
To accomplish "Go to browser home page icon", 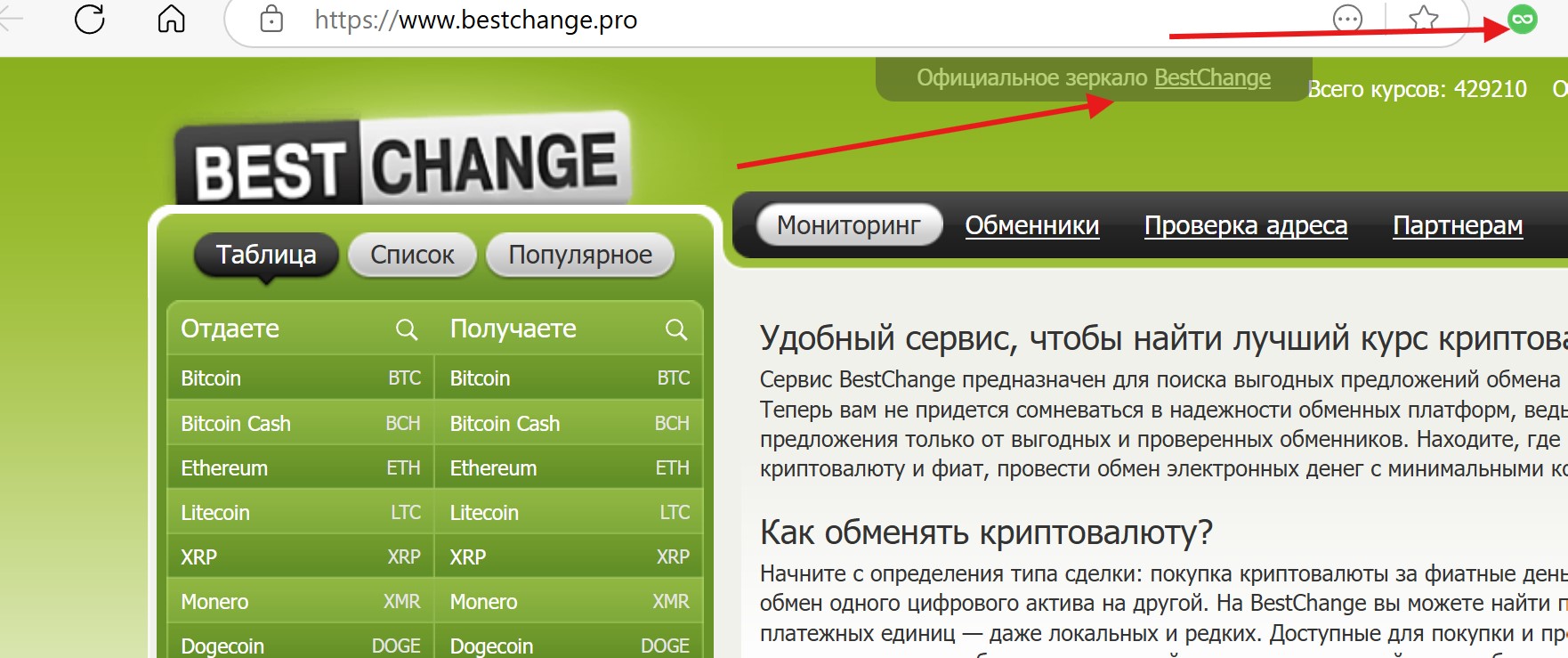I will click(171, 19).
